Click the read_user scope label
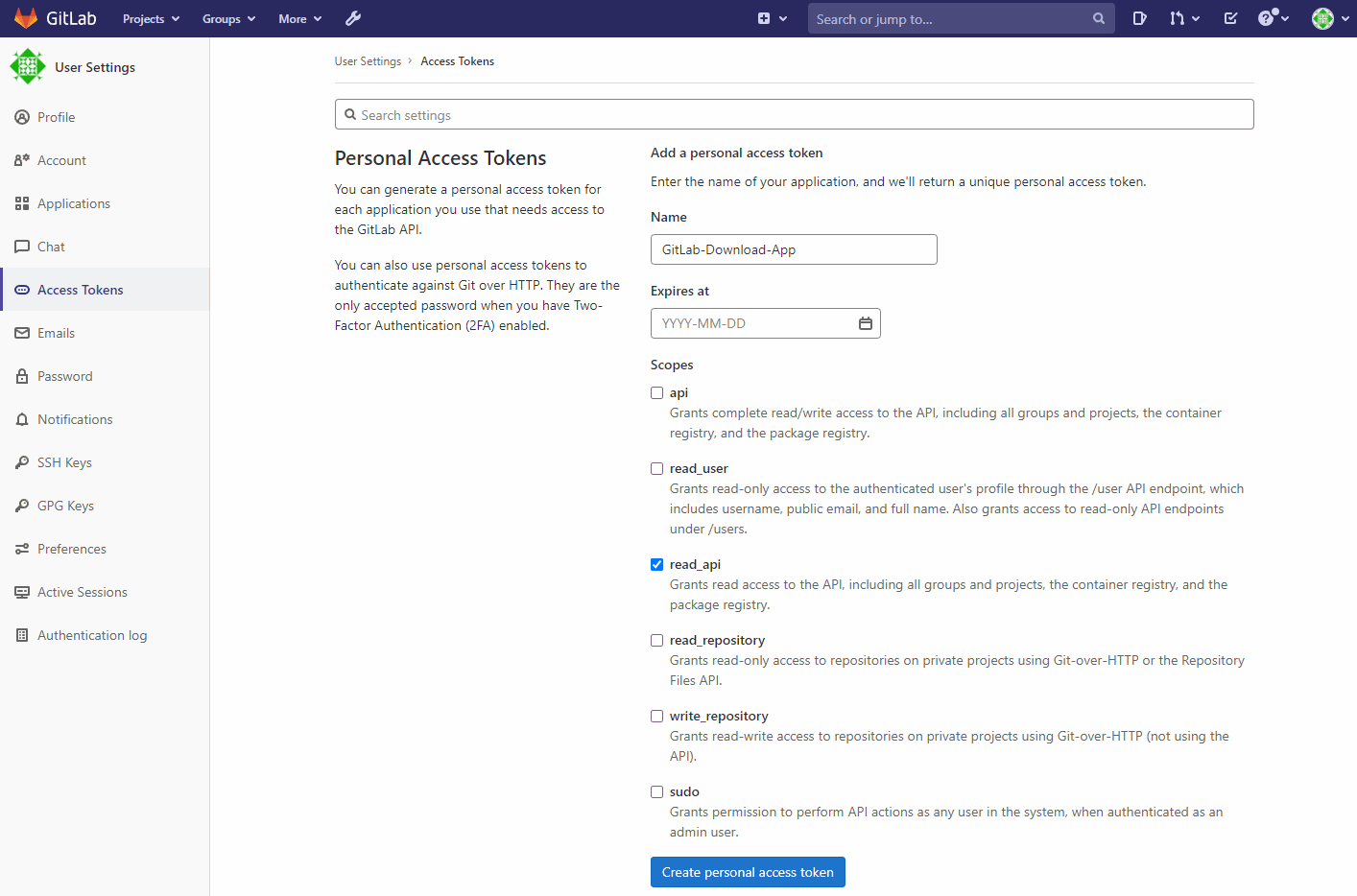1357x896 pixels. [699, 468]
